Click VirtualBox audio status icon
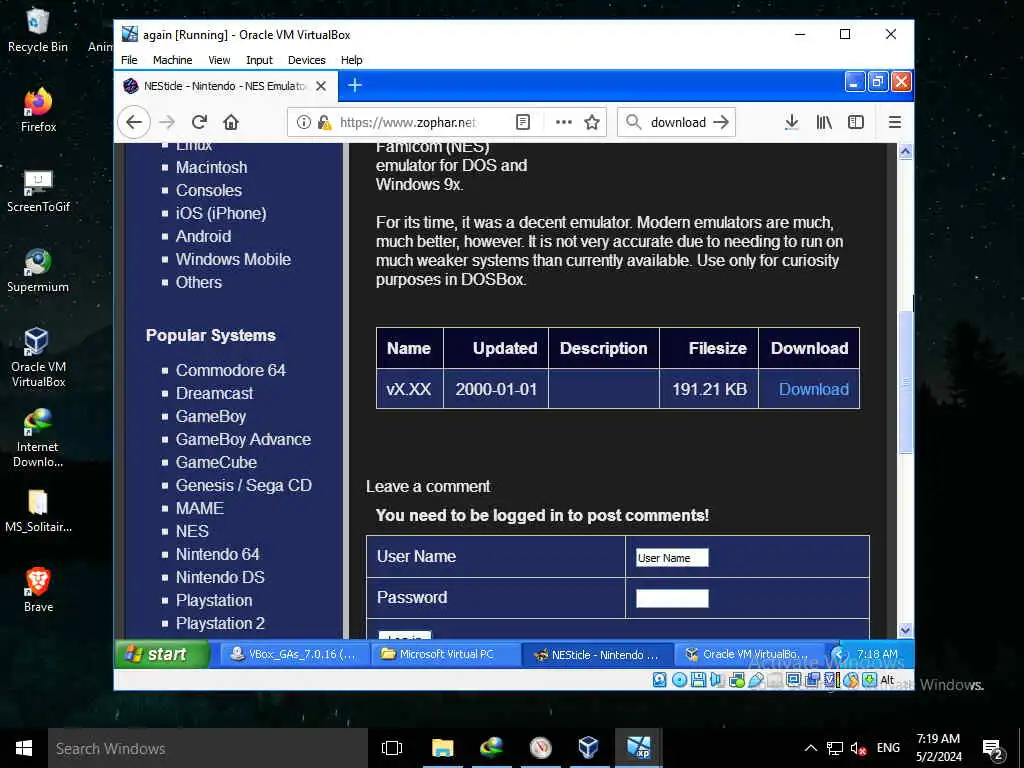This screenshot has width=1024, height=768. click(x=717, y=680)
